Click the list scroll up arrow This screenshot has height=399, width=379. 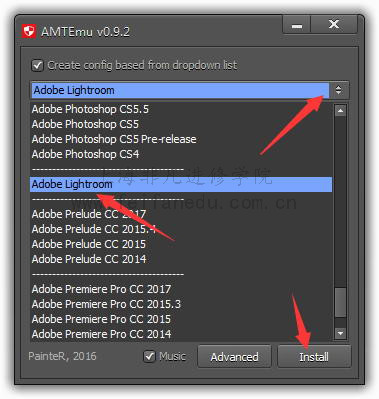tap(340, 110)
